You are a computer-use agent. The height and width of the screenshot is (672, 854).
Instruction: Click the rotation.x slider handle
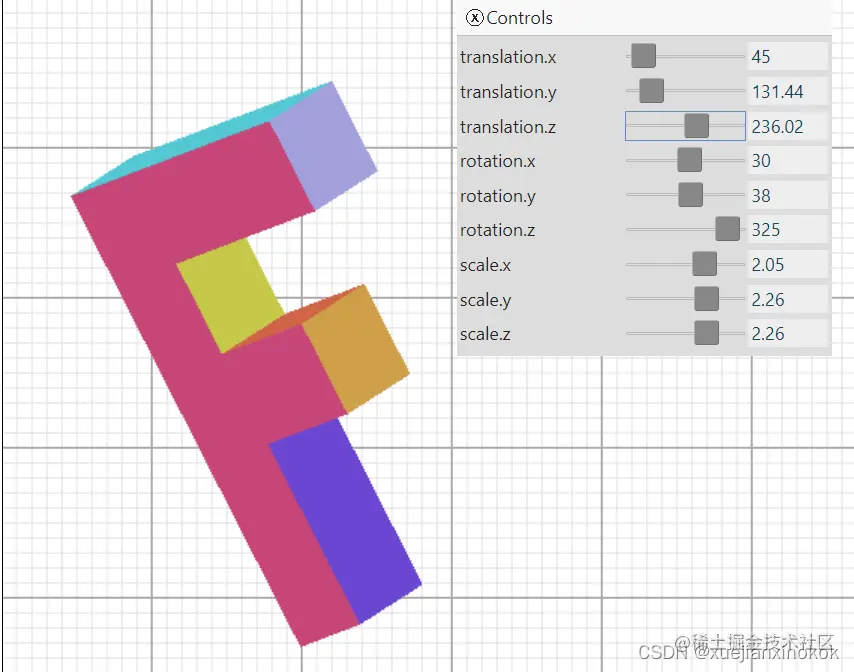coord(689,160)
